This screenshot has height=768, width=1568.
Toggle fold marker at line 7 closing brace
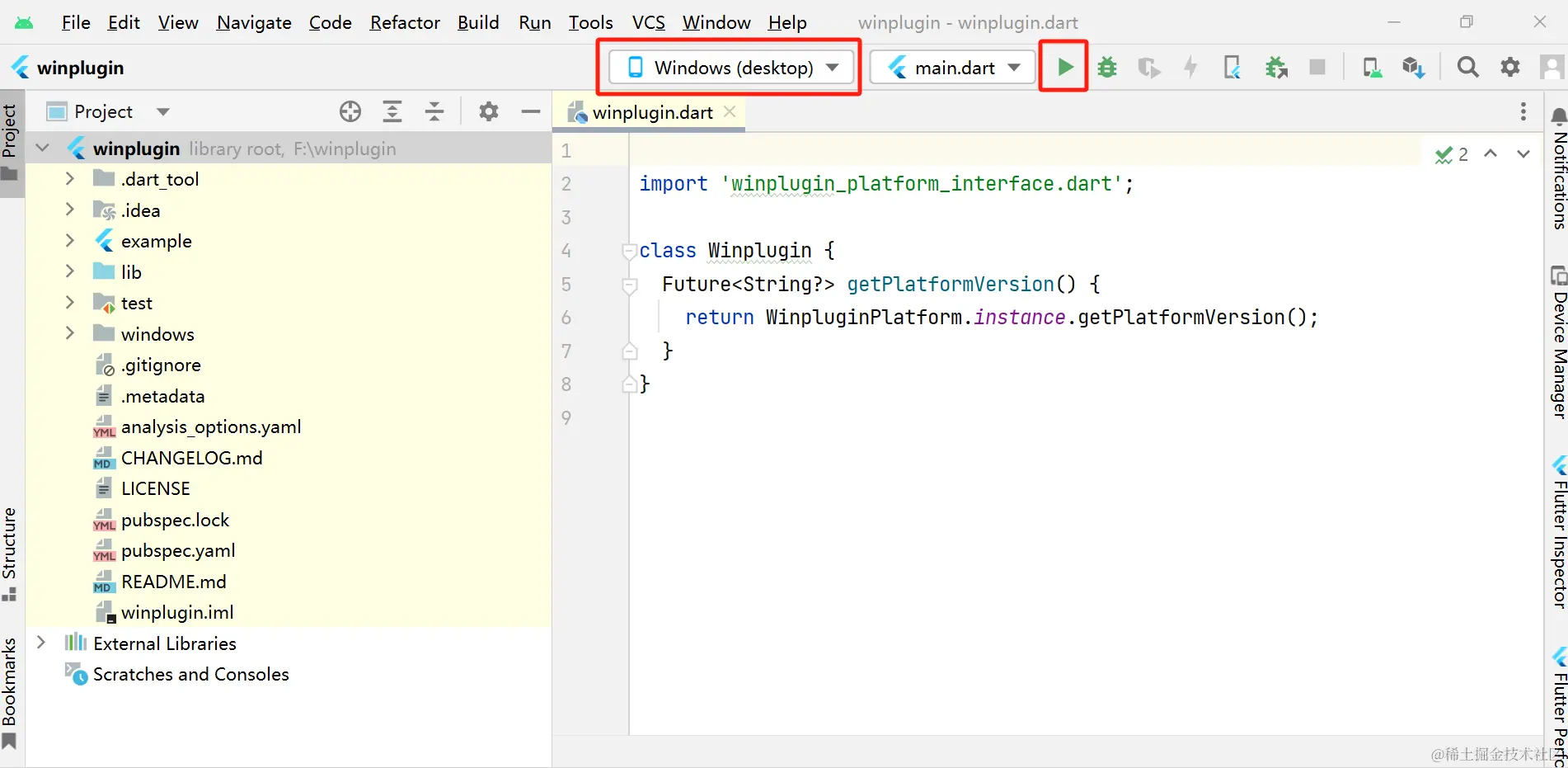[x=629, y=351]
